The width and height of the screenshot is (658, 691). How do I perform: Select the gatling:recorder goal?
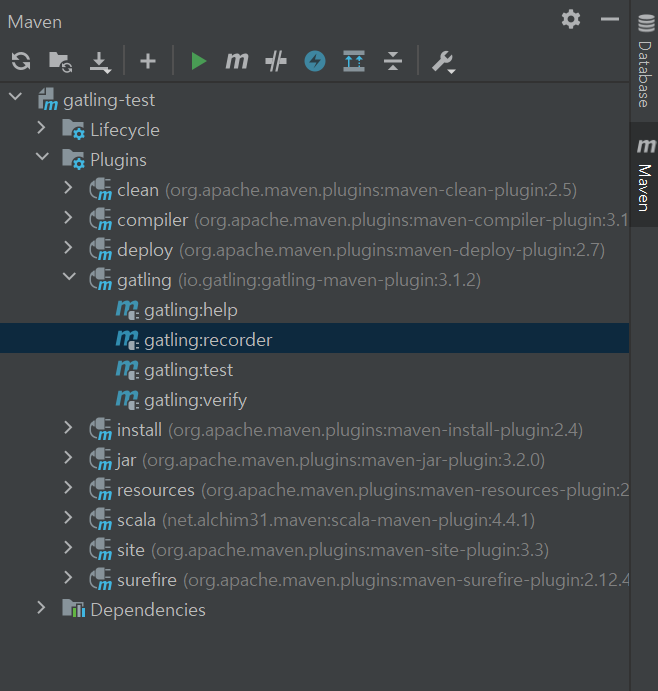(314, 340)
